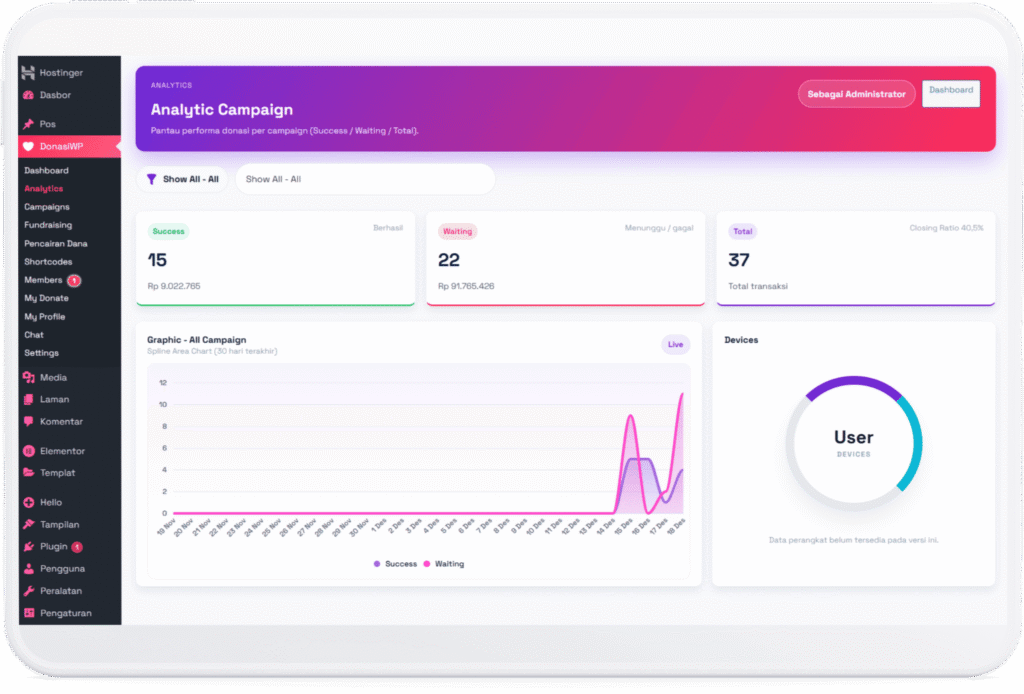Viewport: 1024px width, 694px height.
Task: Open Media via its sidebar icon
Action: coord(28,377)
